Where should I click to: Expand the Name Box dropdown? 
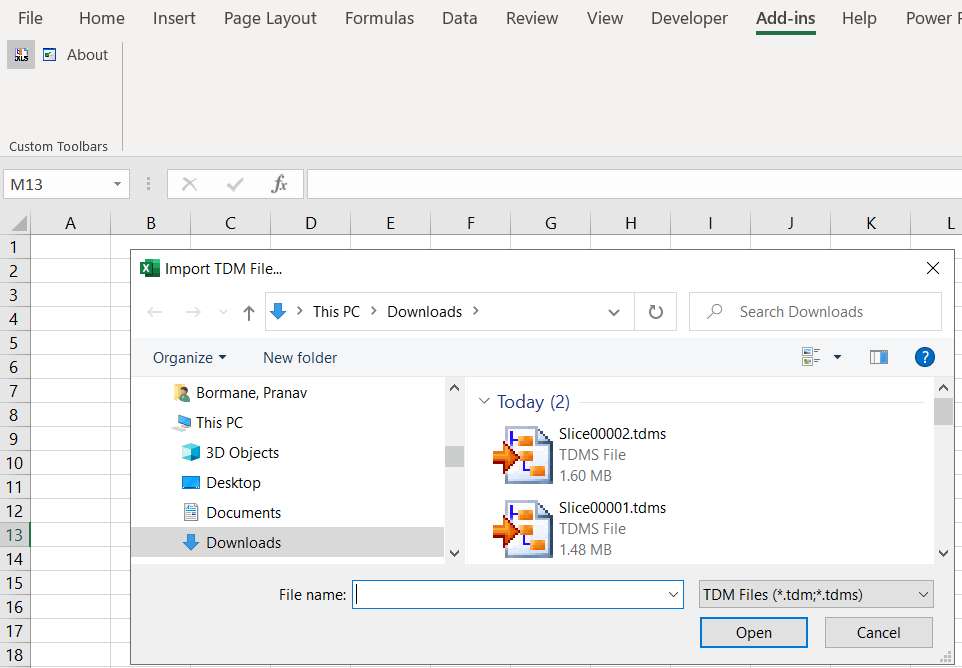coord(117,184)
